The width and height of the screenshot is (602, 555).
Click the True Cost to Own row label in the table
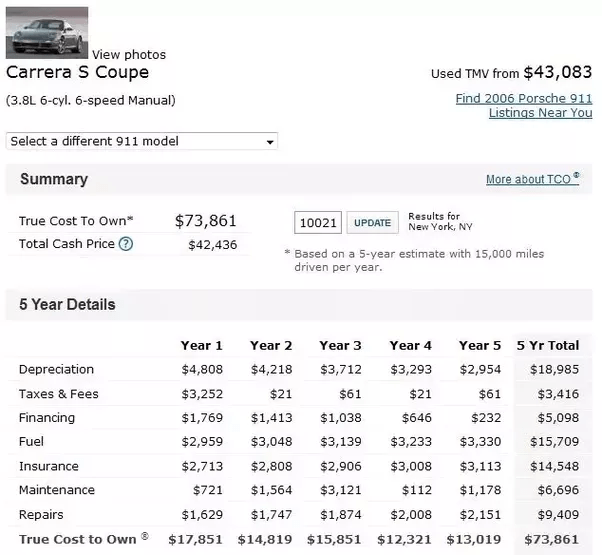point(84,539)
